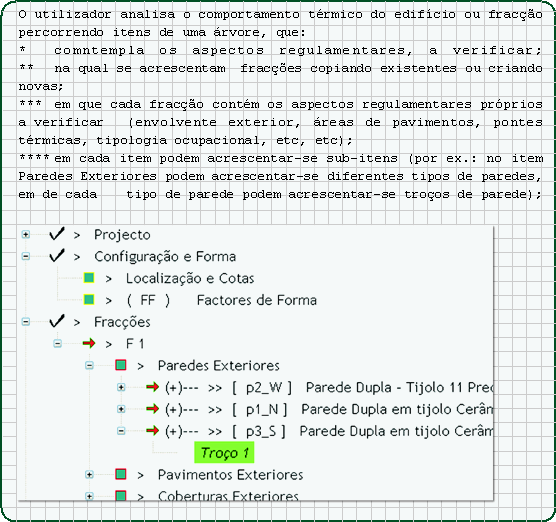Screen dimensions: 556x522
Task: Click the red arrow icon on the p2_W row
Action: 152,387
